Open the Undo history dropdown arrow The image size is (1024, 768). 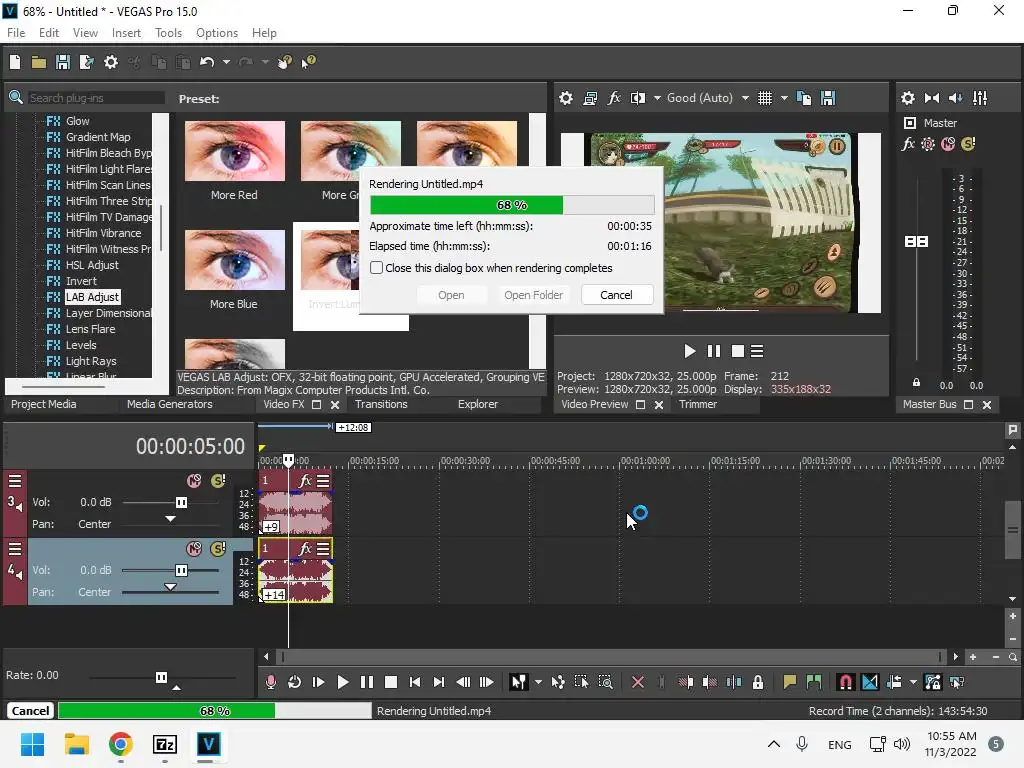click(x=226, y=62)
